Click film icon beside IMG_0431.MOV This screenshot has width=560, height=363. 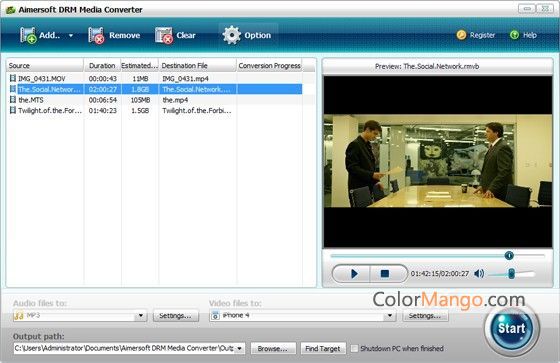point(13,78)
